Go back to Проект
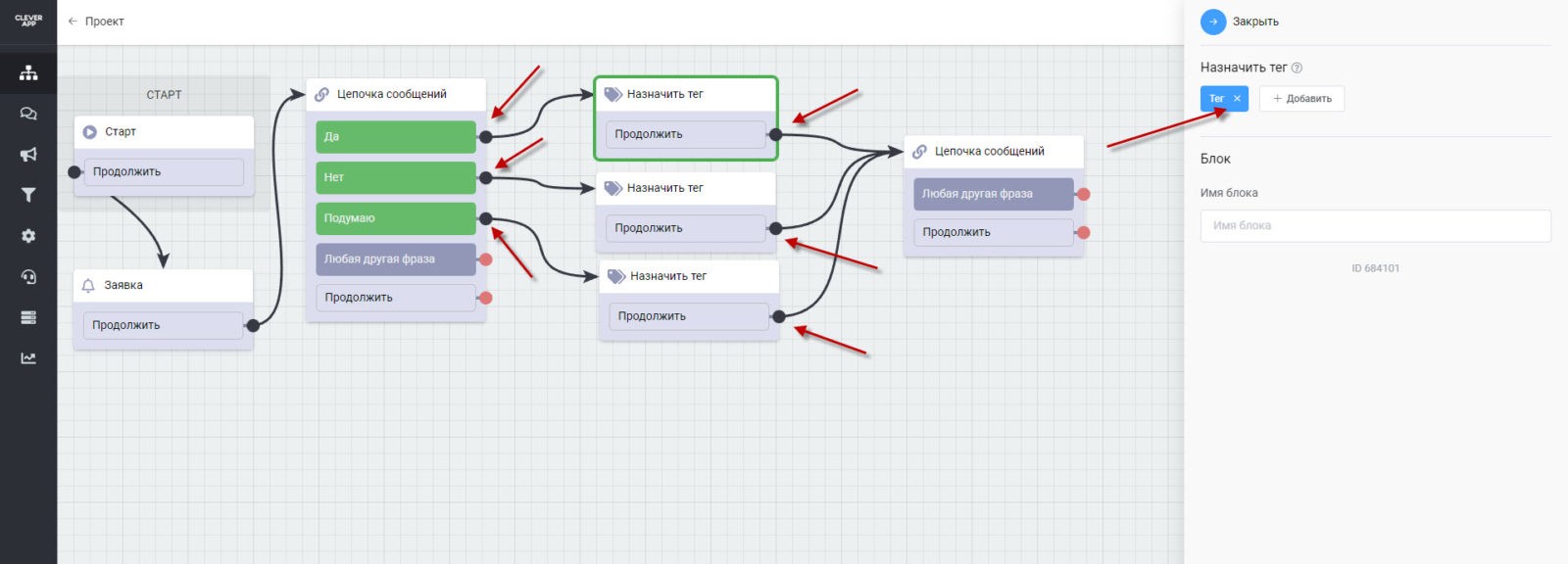Image resolution: width=1568 pixels, height=564 pixels. 96,22
